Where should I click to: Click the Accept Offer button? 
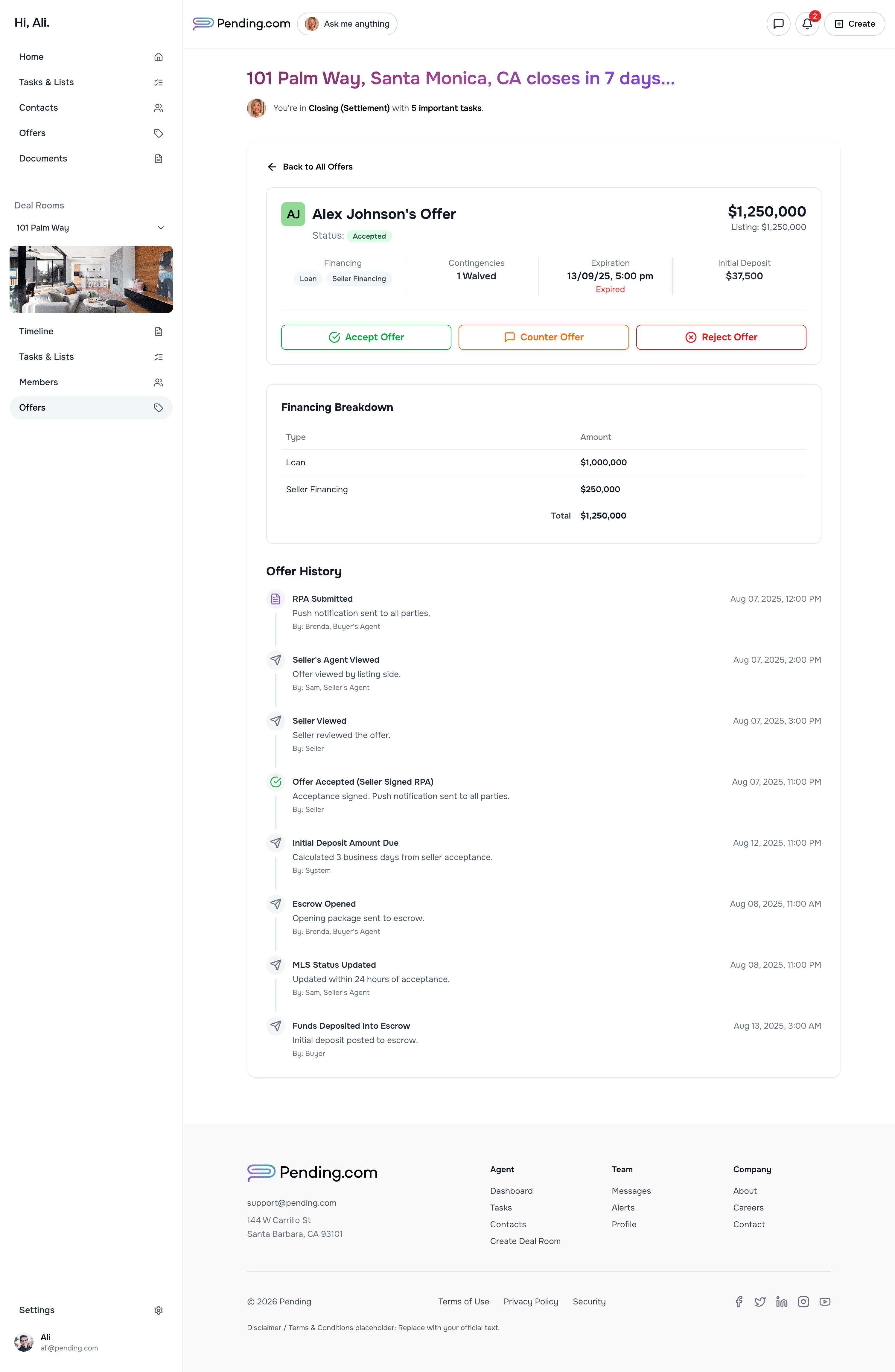click(366, 337)
